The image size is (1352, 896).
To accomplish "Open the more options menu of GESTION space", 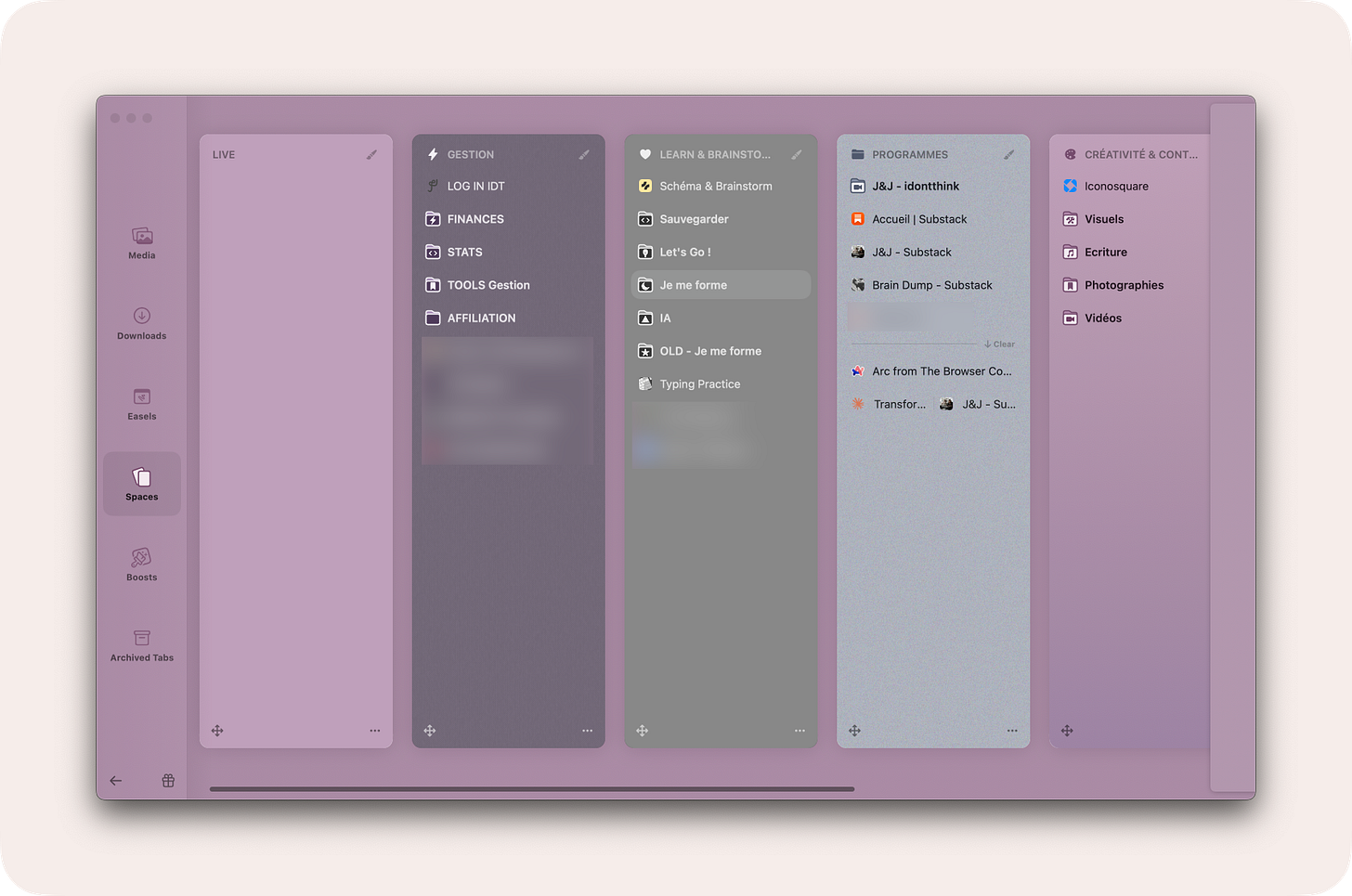I will pos(588,731).
